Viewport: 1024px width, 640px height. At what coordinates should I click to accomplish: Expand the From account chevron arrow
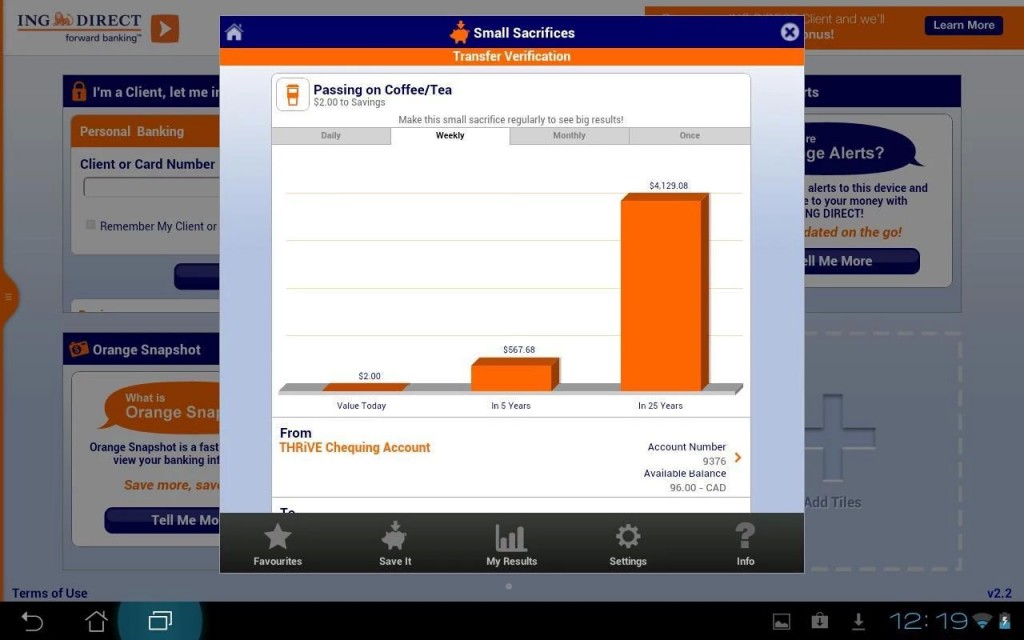pos(738,458)
